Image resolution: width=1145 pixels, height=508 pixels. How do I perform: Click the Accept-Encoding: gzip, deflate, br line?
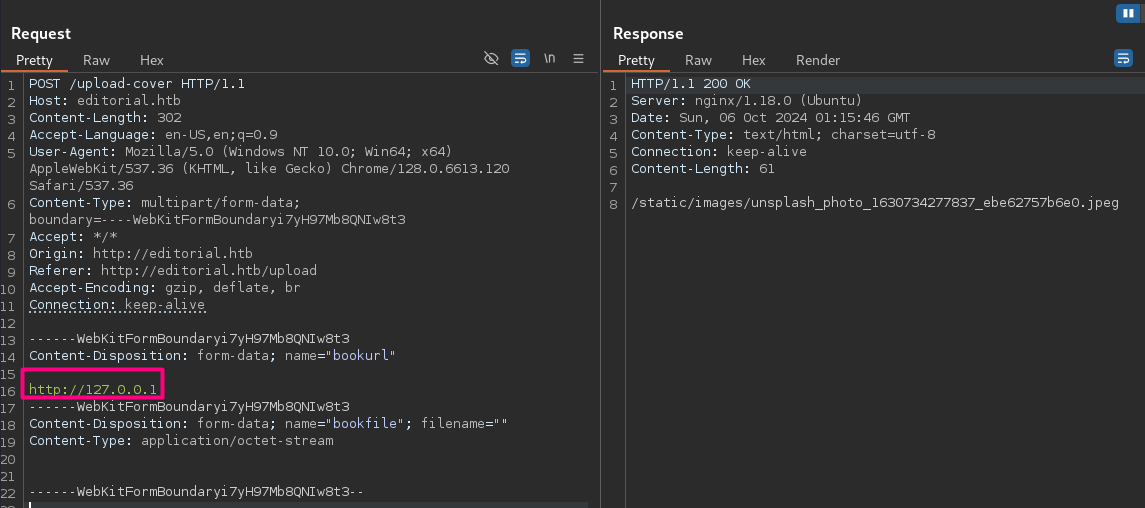tap(164, 288)
